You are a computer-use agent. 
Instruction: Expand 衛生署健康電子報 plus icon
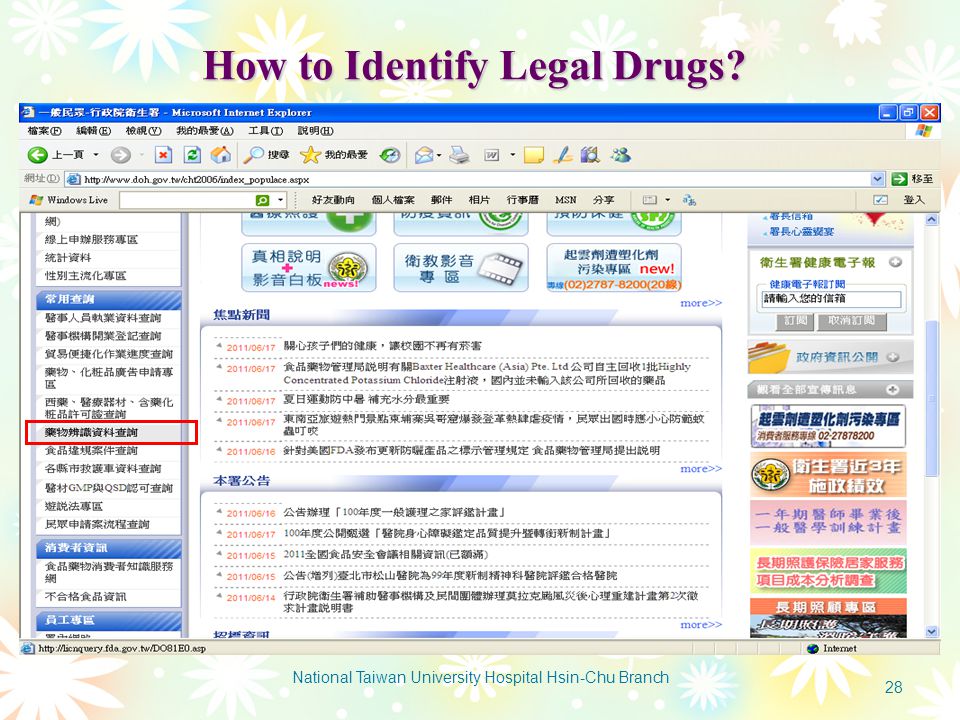pyautogui.click(x=895, y=262)
